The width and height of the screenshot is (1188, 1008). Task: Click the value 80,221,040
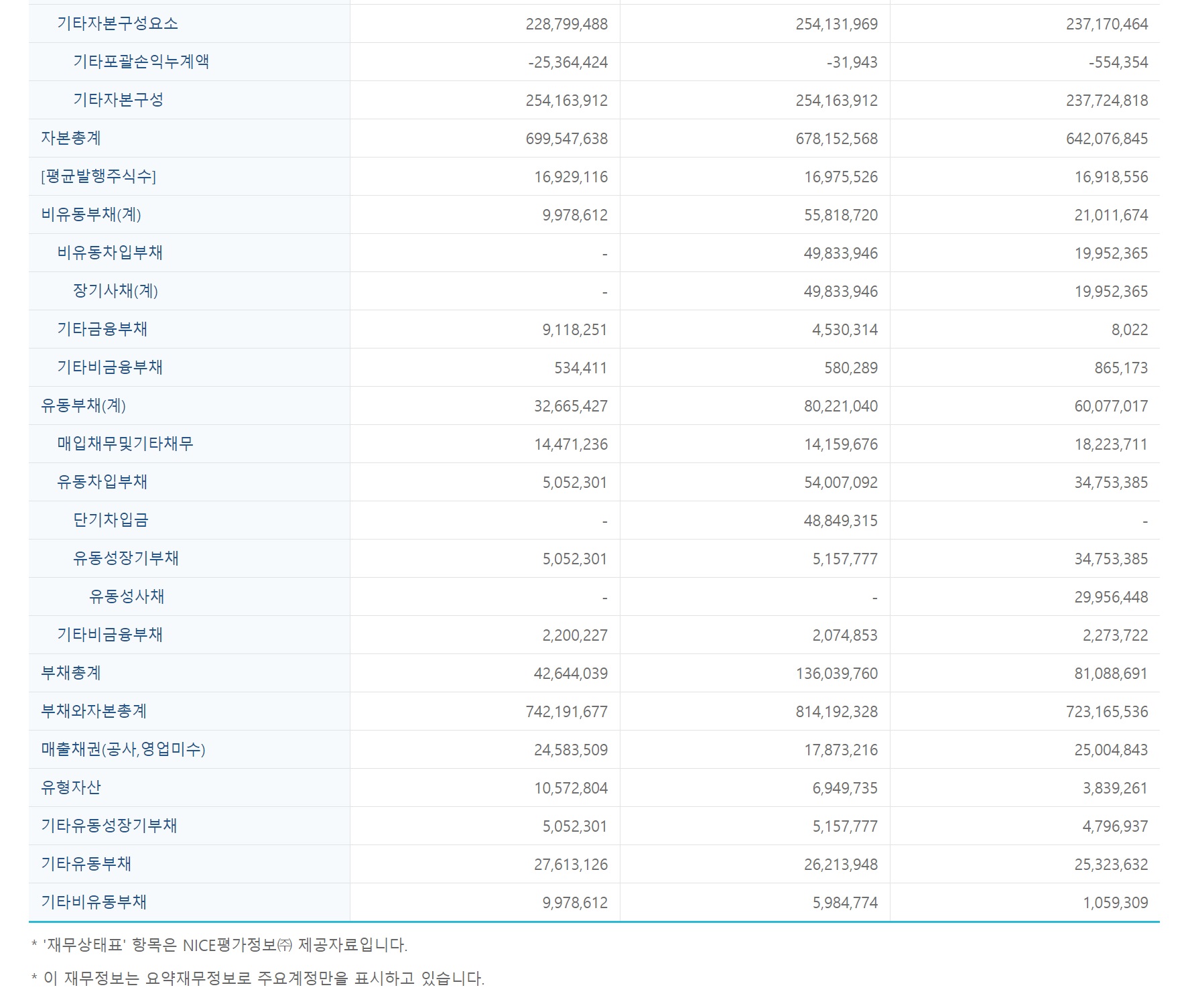click(x=841, y=406)
